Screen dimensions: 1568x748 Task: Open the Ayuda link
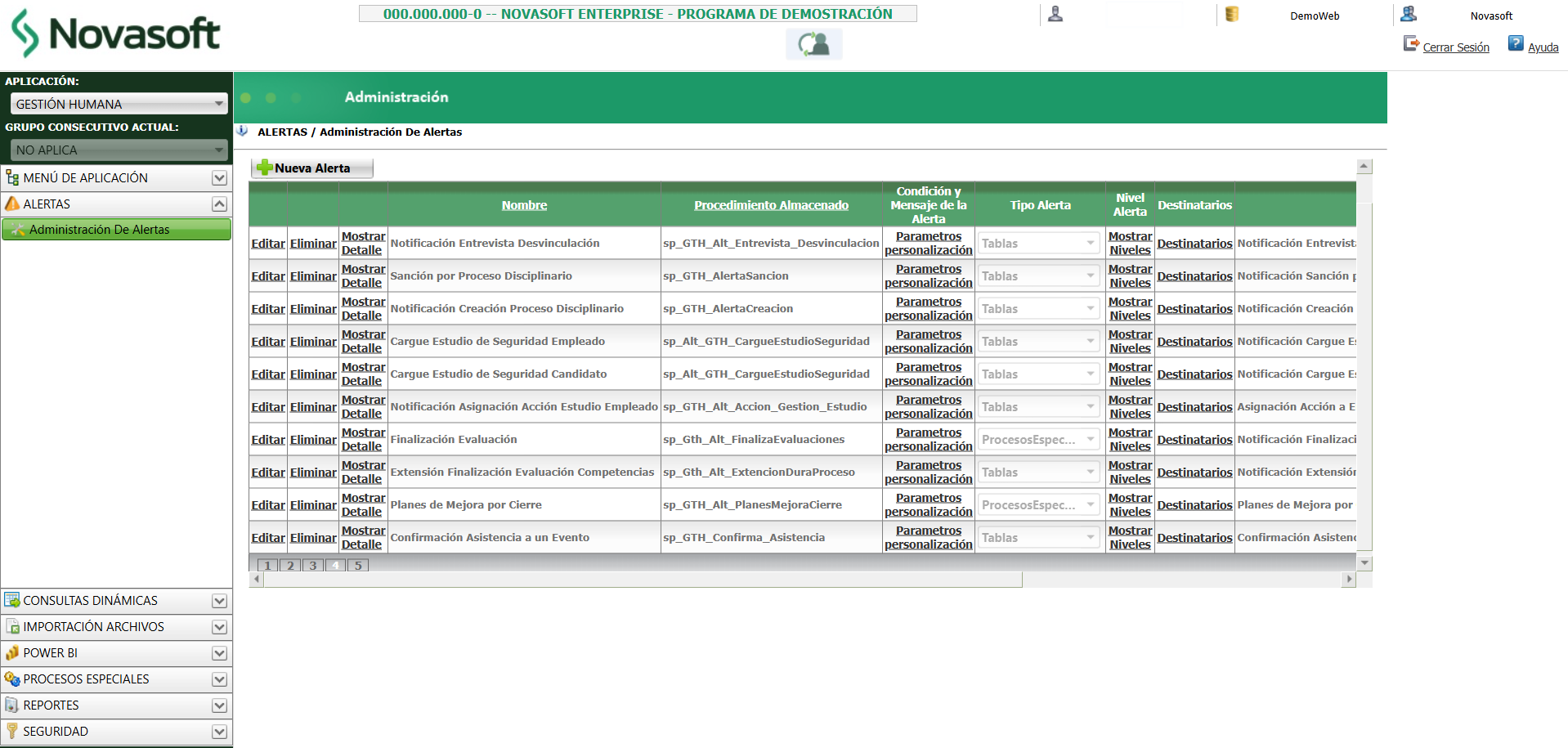point(1543,47)
